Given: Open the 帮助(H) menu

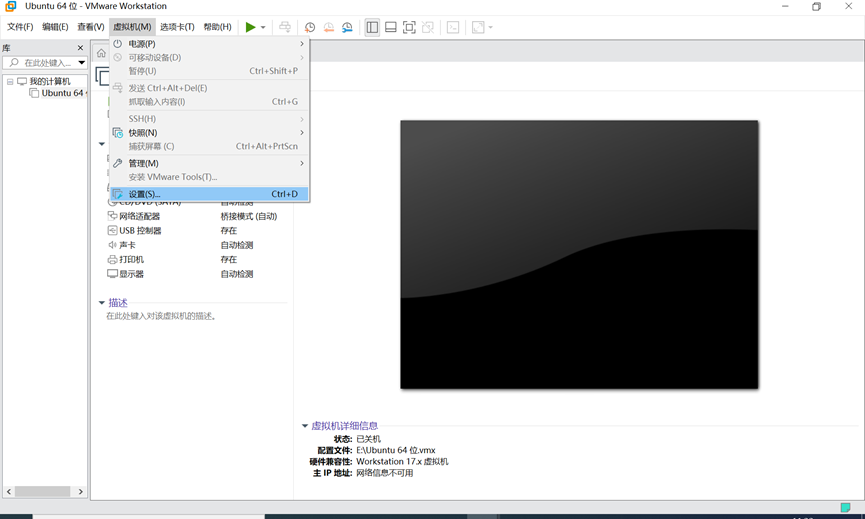Looking at the screenshot, I should point(217,27).
